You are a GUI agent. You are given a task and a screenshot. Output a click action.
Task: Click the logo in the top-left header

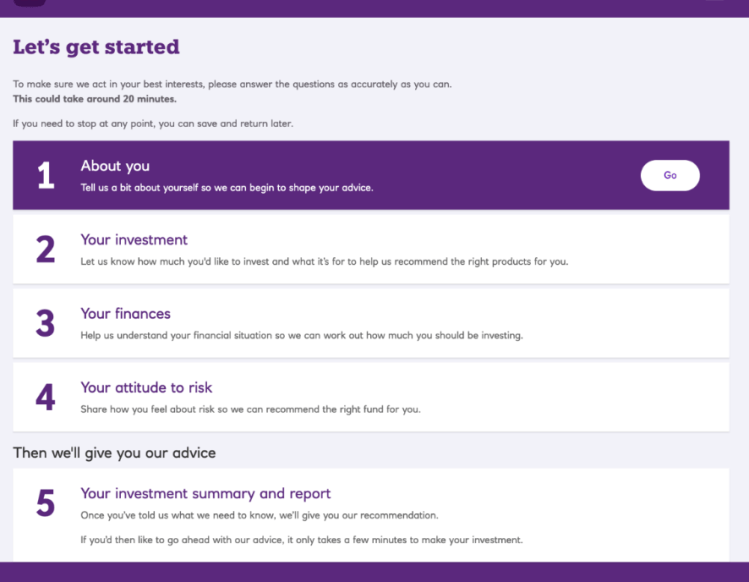29,3
